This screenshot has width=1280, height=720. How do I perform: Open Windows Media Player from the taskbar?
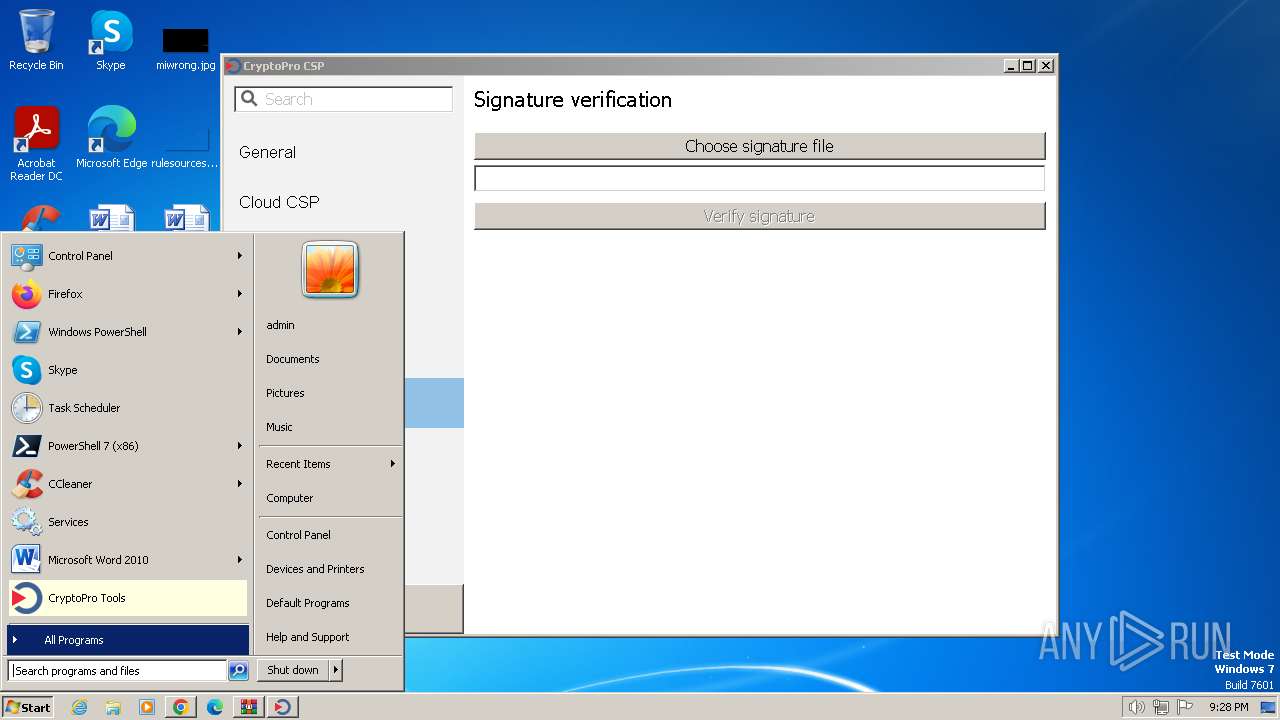click(x=147, y=707)
